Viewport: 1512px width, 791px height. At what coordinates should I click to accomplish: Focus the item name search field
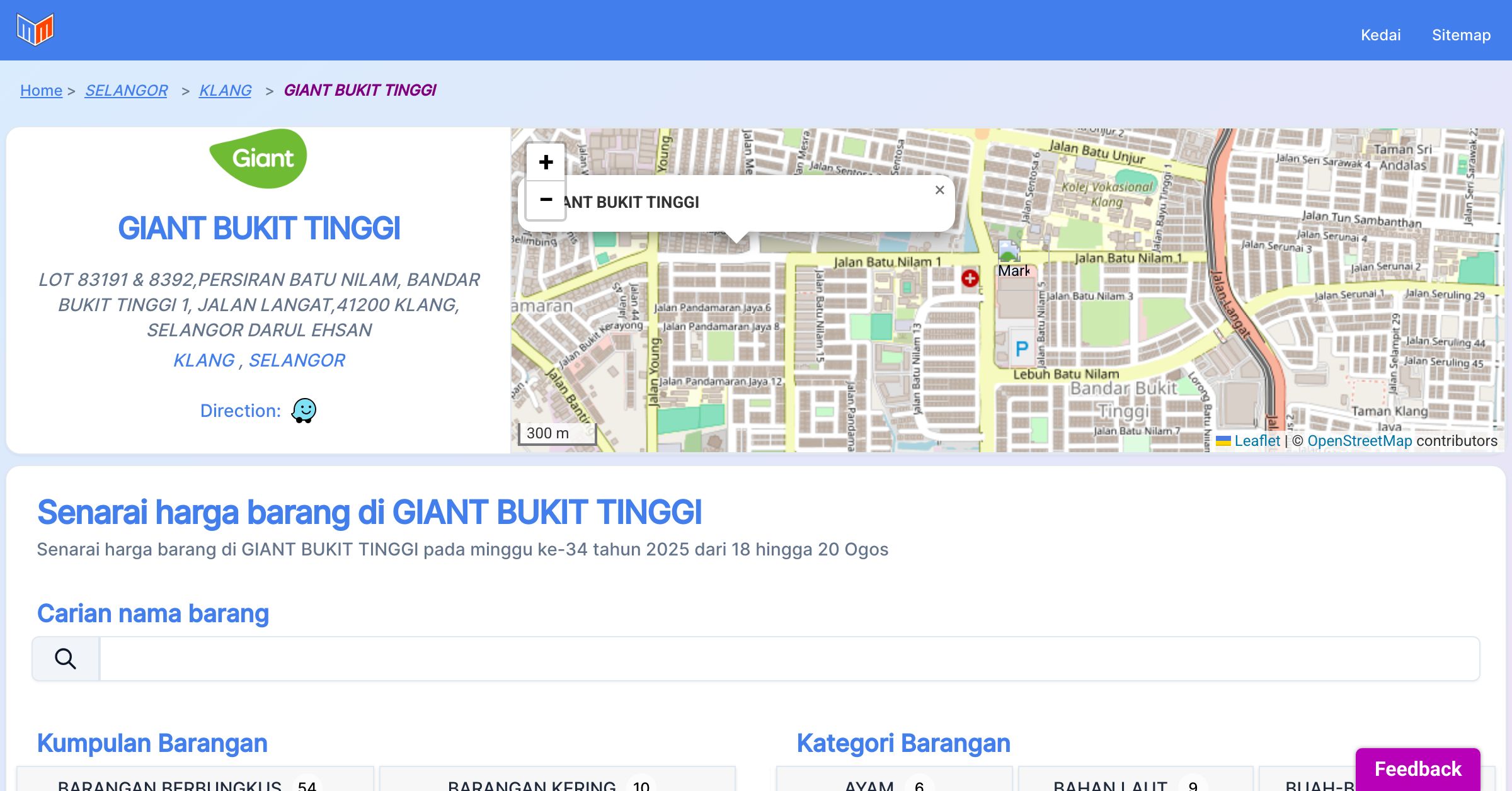[789, 659]
